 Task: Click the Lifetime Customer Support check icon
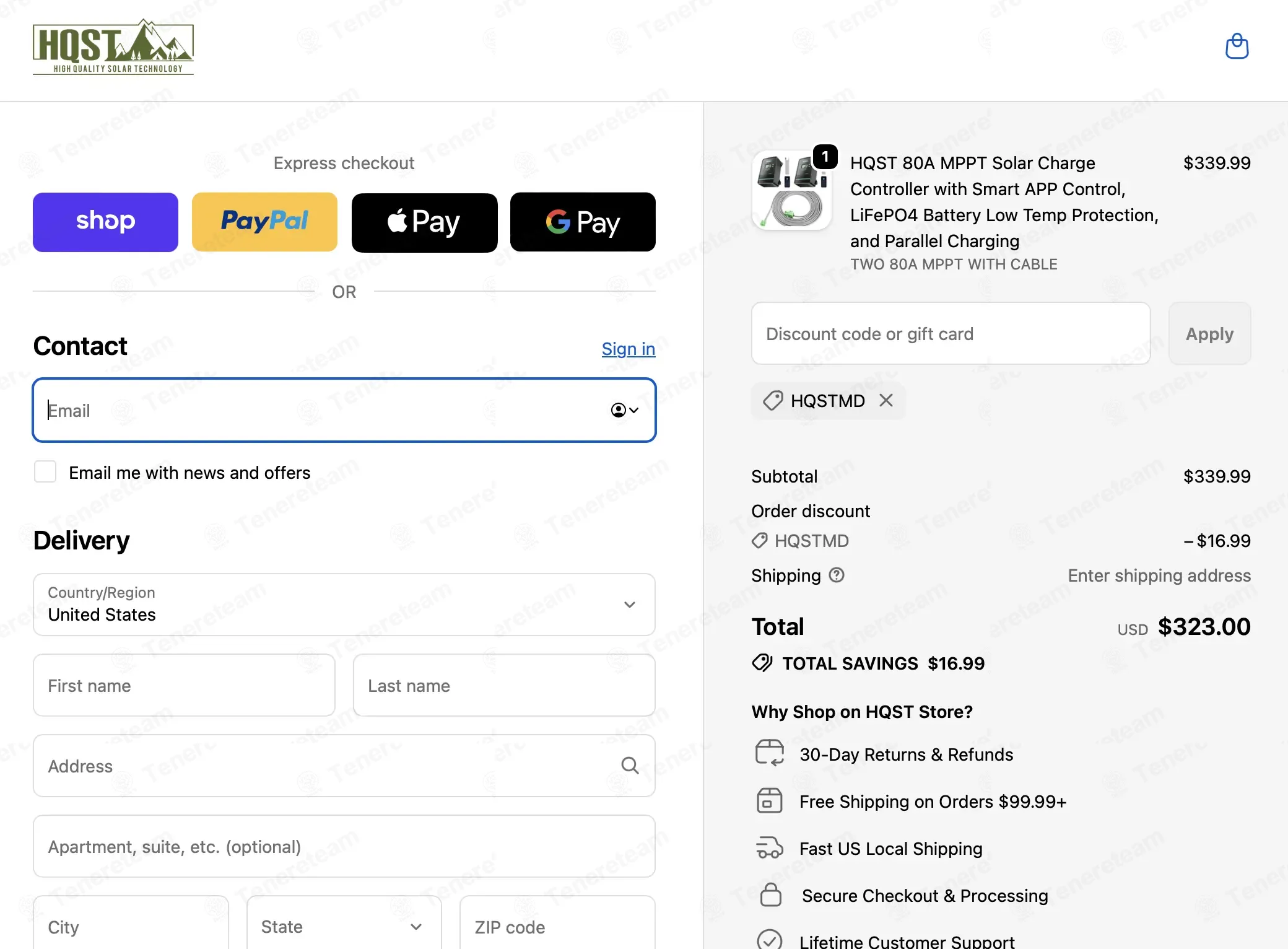770,939
